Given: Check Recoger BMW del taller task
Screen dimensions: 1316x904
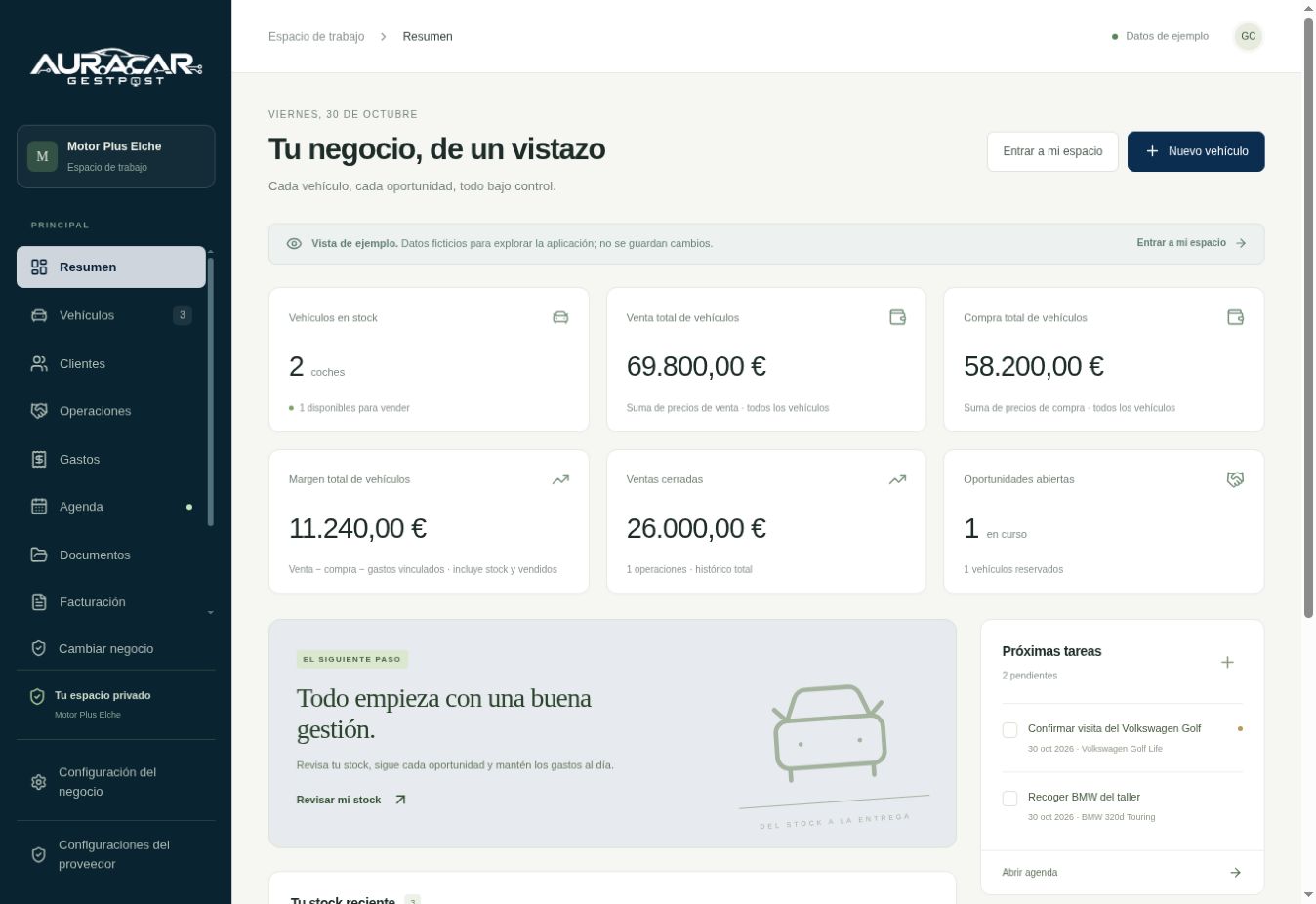Looking at the screenshot, I should point(1010,799).
